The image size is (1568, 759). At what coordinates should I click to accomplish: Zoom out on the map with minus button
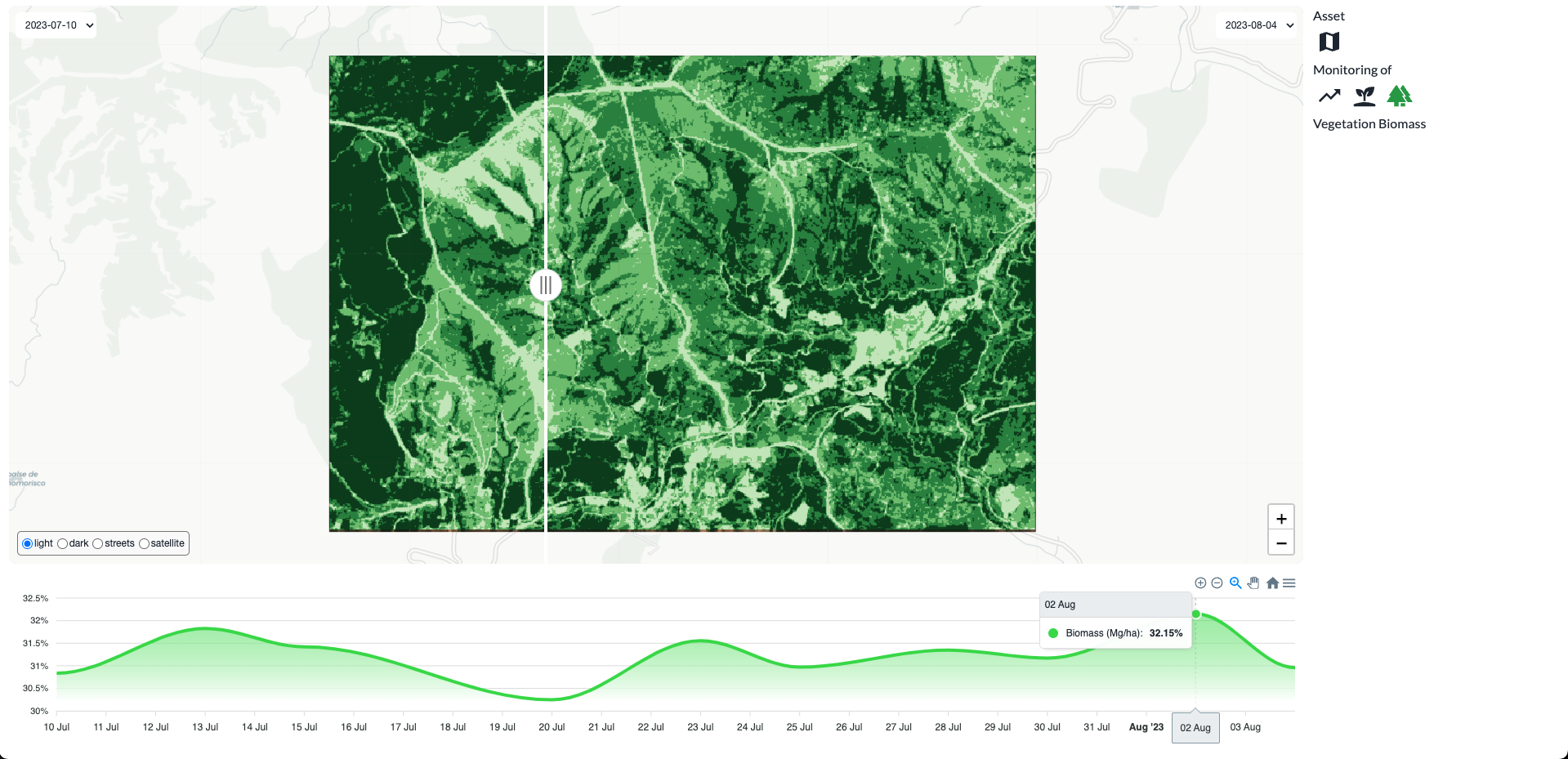(x=1280, y=542)
